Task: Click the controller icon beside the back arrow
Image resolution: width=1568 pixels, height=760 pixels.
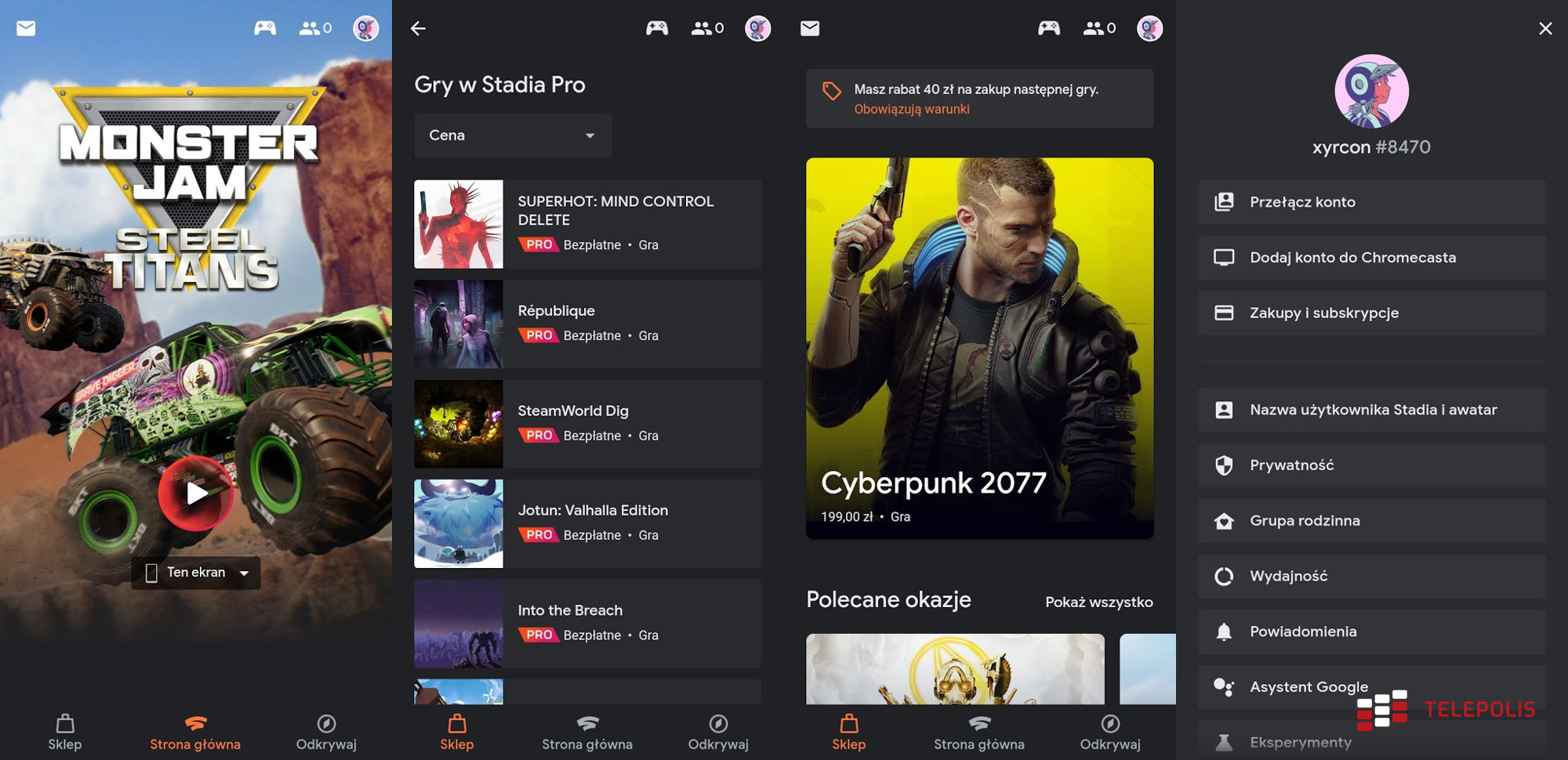Action: click(x=657, y=29)
